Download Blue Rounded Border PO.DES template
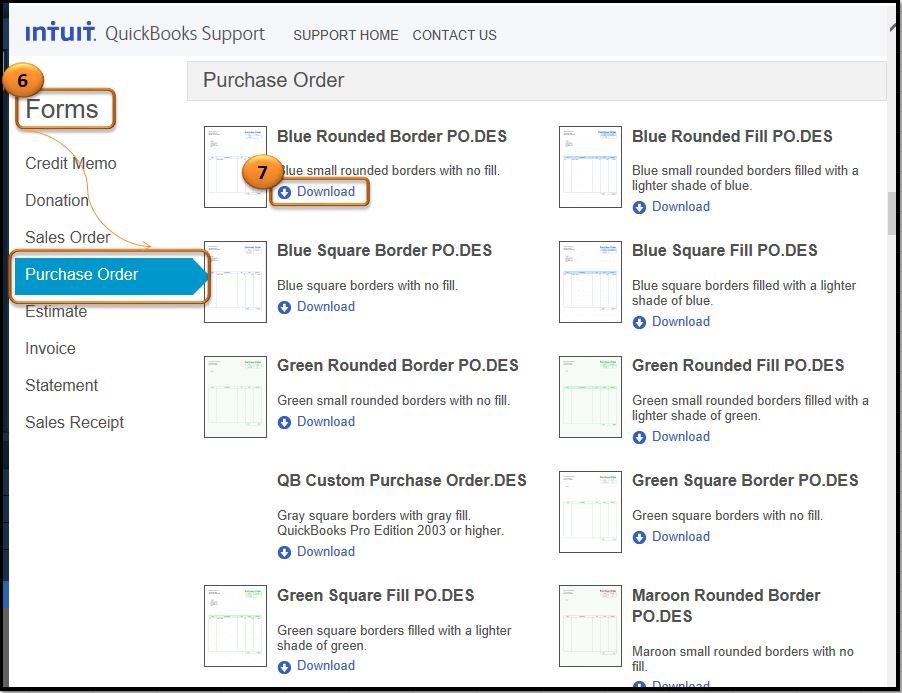This screenshot has width=902, height=693. (326, 192)
